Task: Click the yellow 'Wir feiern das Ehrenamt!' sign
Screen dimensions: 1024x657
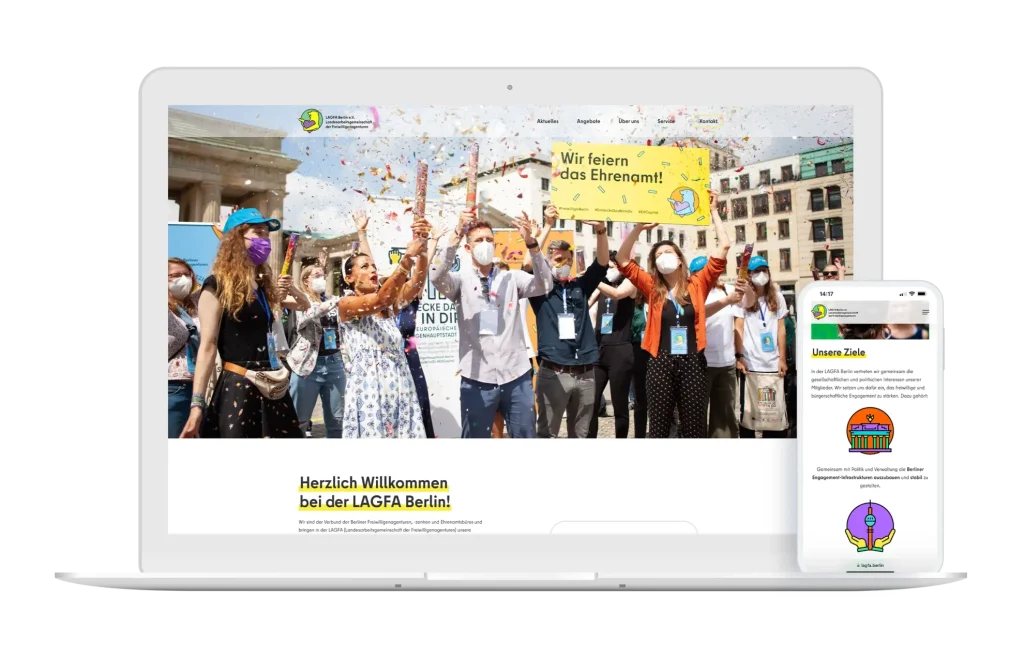Action: (x=629, y=183)
